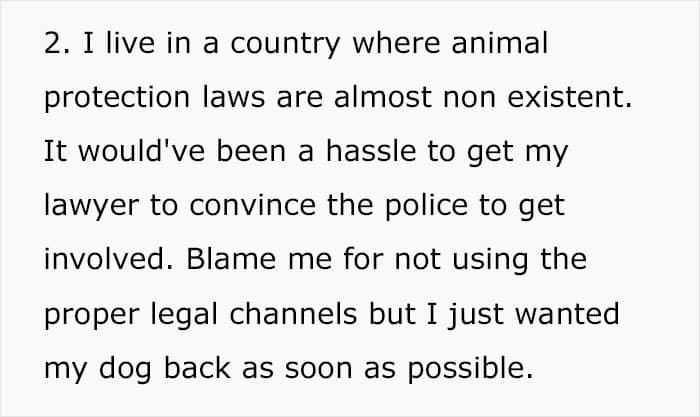The height and width of the screenshot is (417, 700).
Task: Click the word "channels" in sixth line
Action: click(x=293, y=314)
